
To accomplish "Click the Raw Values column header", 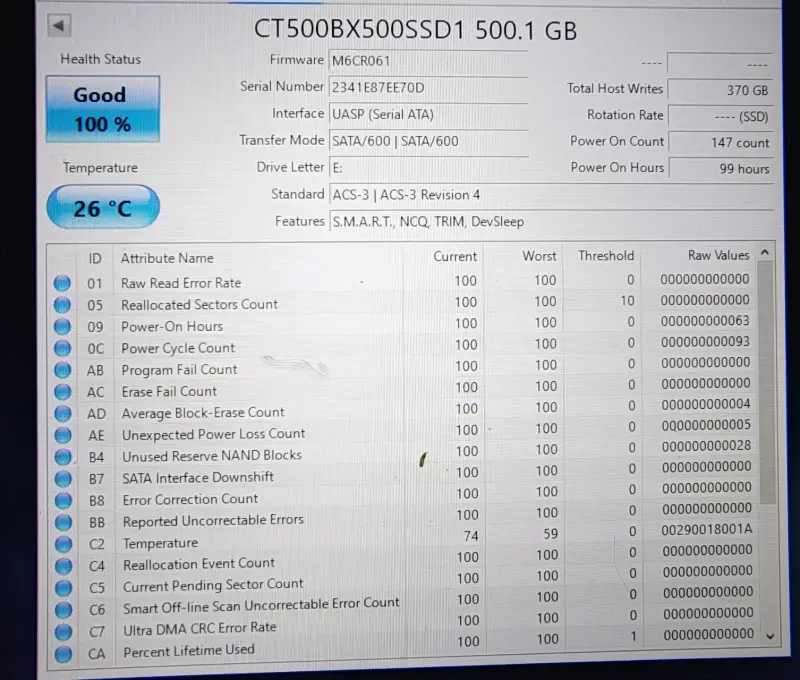I will [x=718, y=255].
